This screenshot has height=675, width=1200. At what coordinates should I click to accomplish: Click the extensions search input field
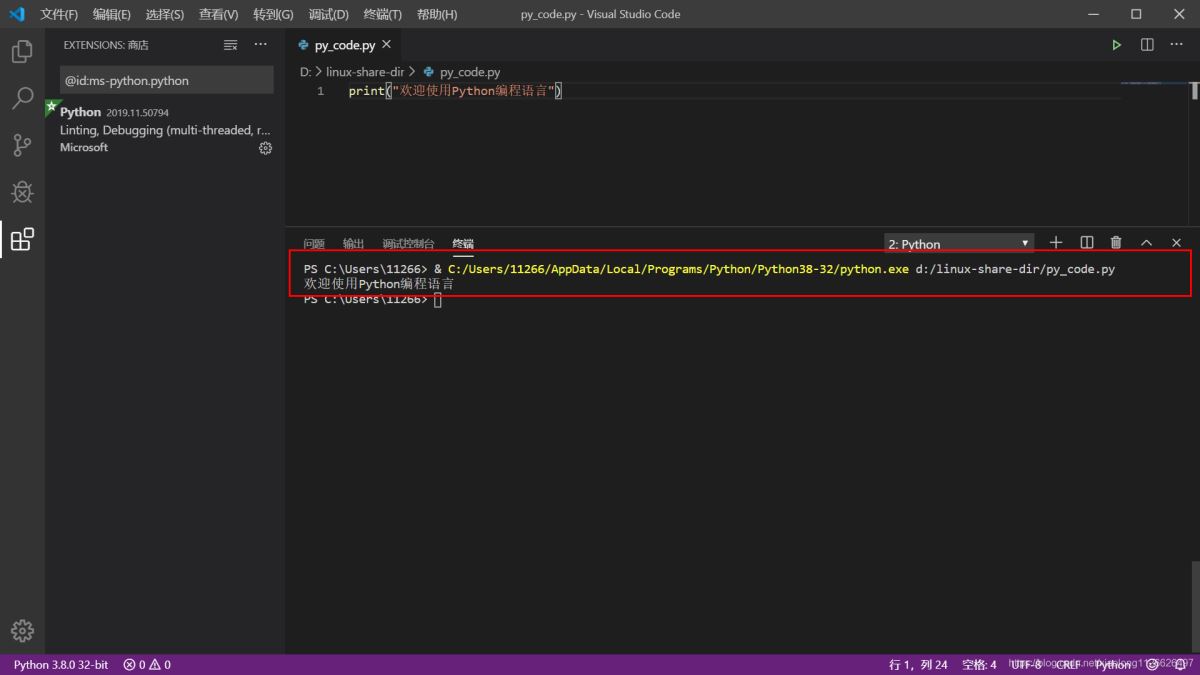(x=165, y=79)
